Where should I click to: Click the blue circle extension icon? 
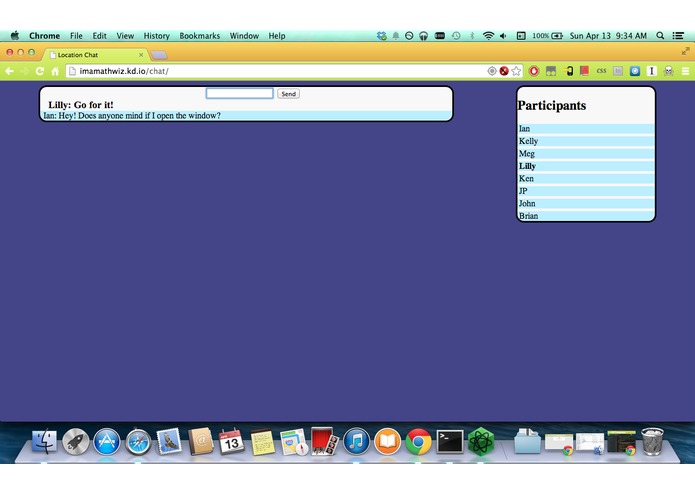[x=635, y=71]
